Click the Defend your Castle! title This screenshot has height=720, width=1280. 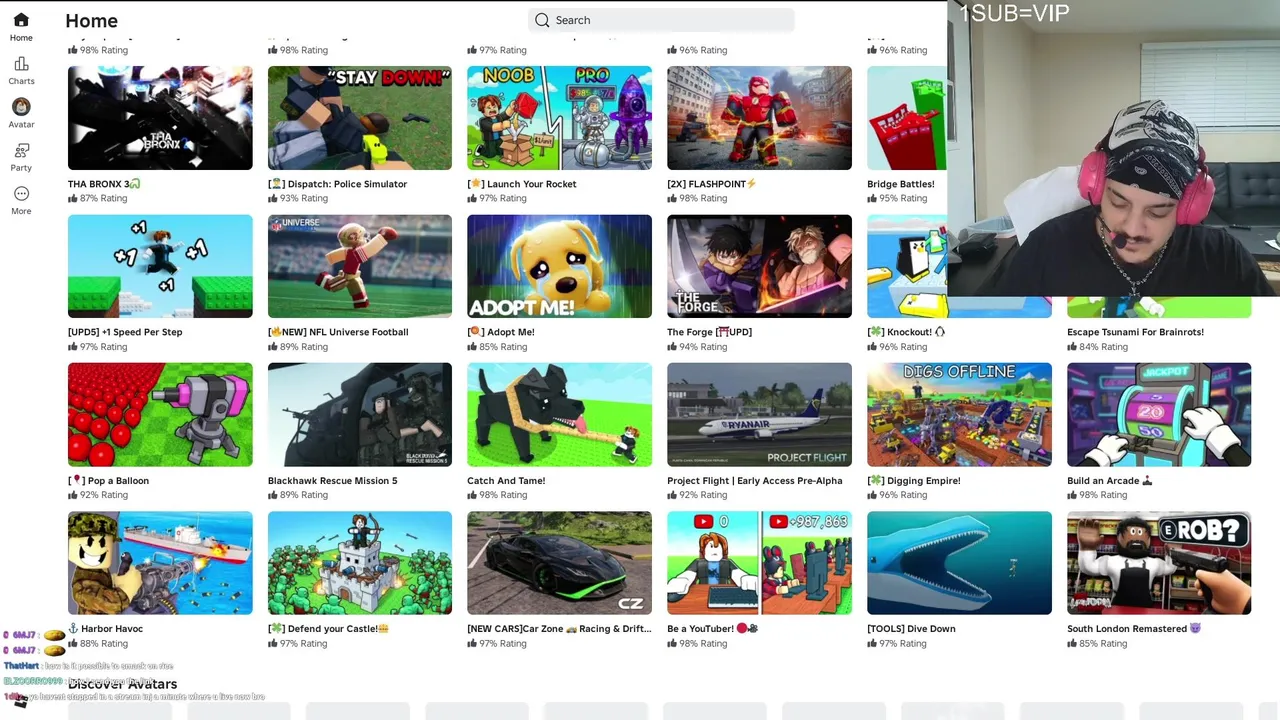pos(328,629)
